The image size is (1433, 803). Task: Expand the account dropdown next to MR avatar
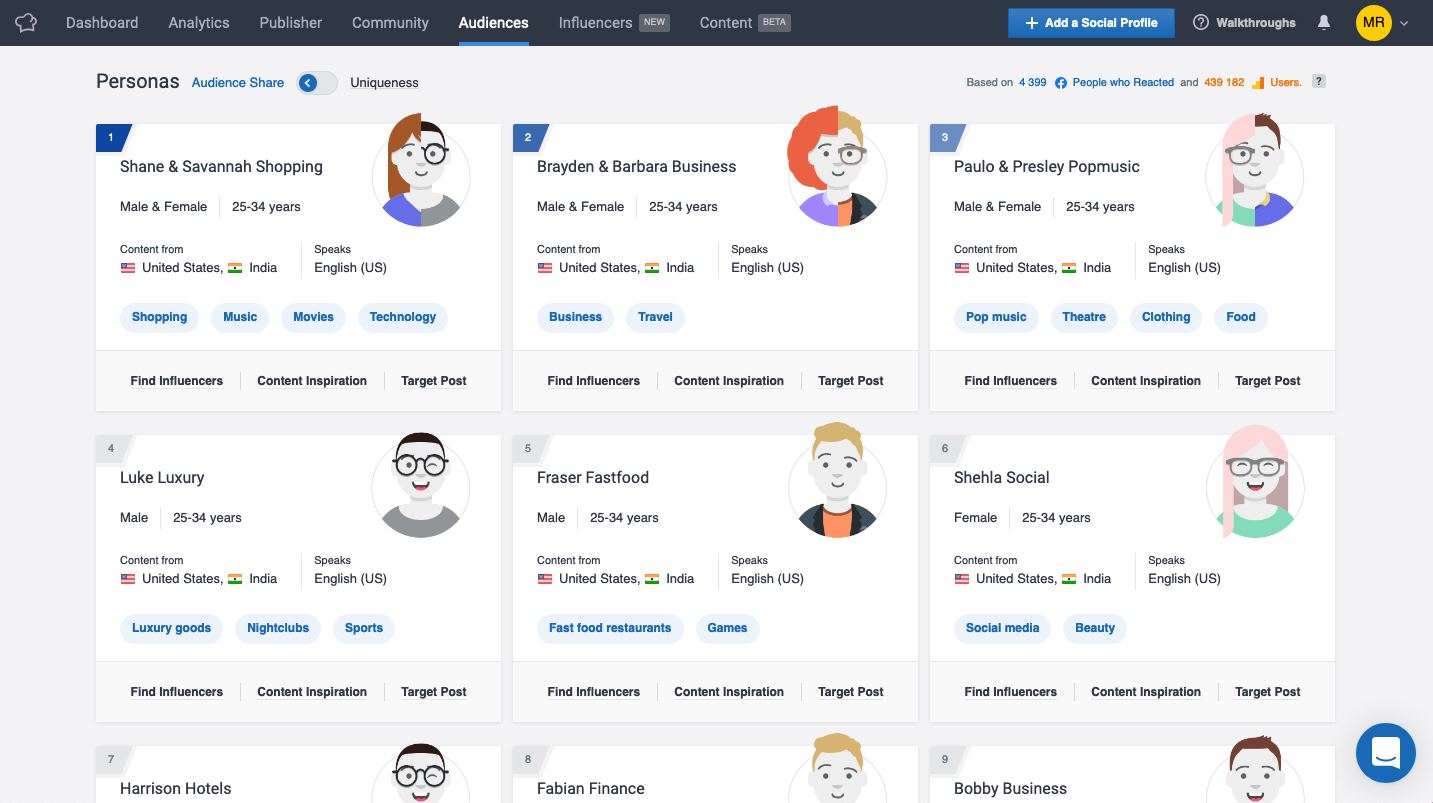(x=1402, y=22)
